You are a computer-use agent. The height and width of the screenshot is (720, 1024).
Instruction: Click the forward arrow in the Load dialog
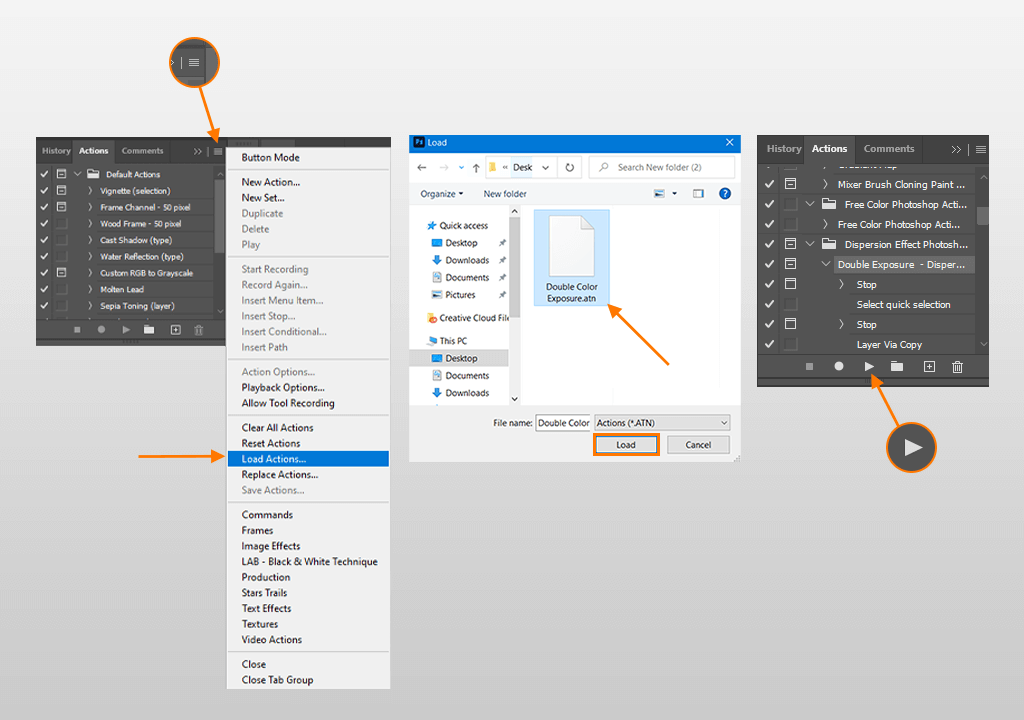click(x=444, y=168)
